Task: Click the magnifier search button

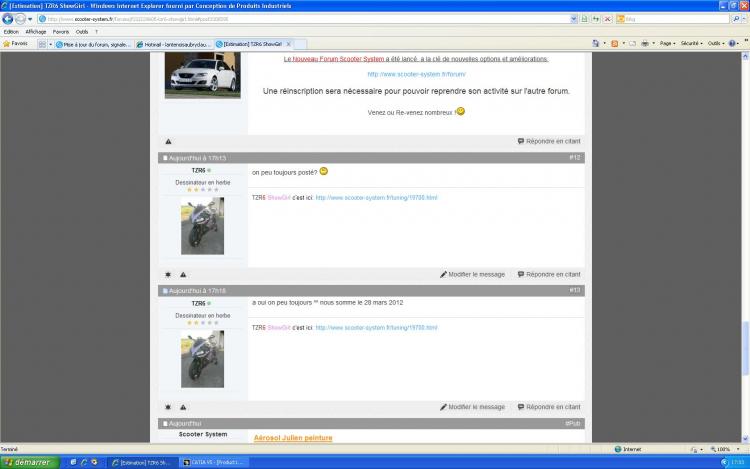Action: [736, 19]
